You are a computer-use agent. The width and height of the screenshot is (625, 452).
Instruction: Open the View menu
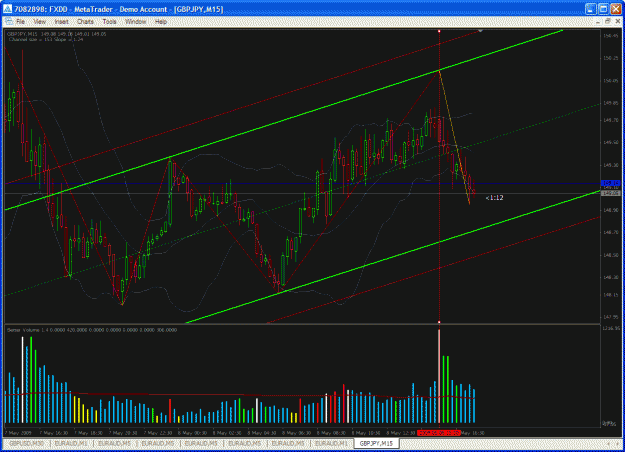(x=39, y=22)
